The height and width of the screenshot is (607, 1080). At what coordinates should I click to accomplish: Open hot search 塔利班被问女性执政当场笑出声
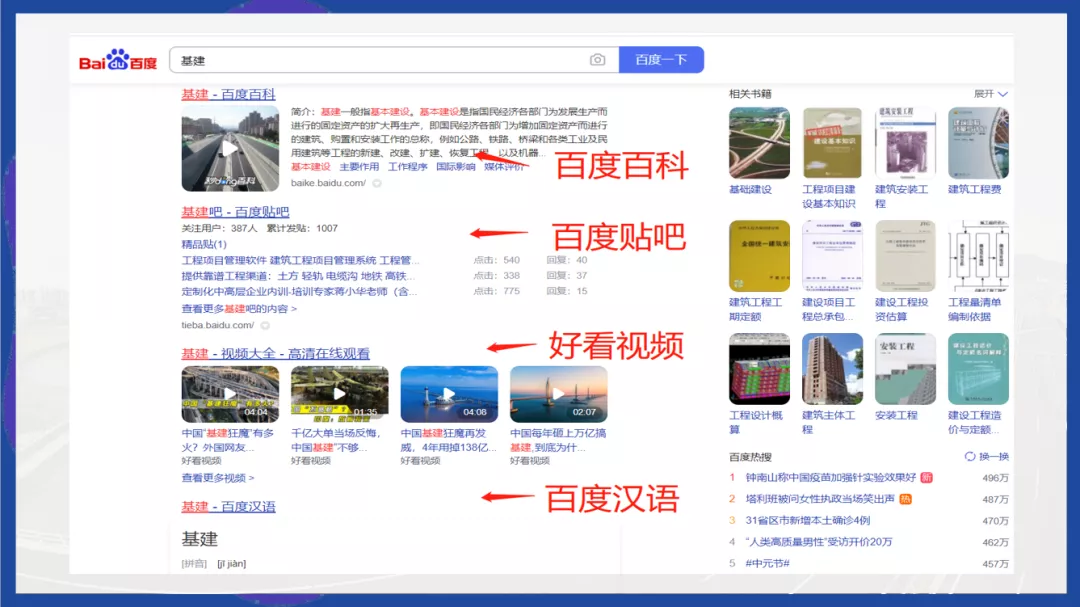(x=820, y=499)
